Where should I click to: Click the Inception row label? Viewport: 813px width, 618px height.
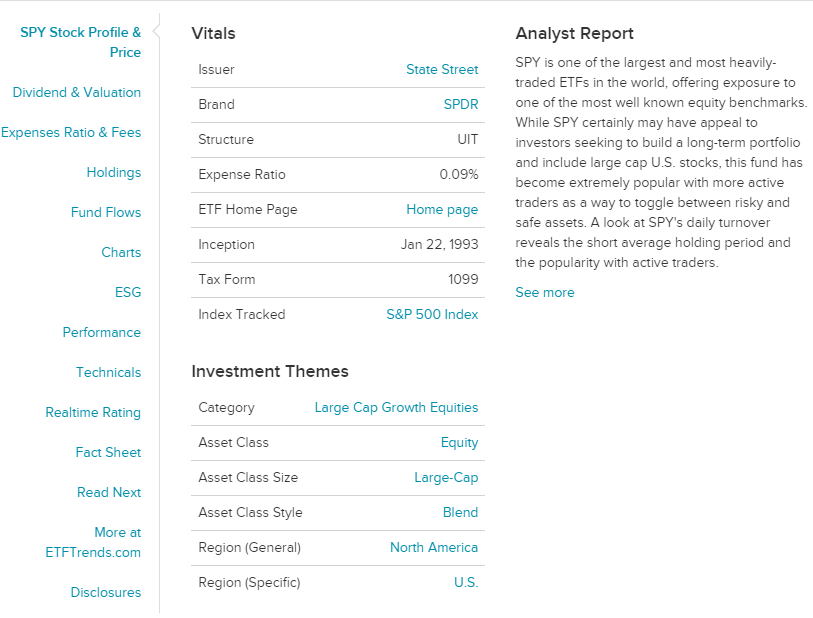(227, 244)
